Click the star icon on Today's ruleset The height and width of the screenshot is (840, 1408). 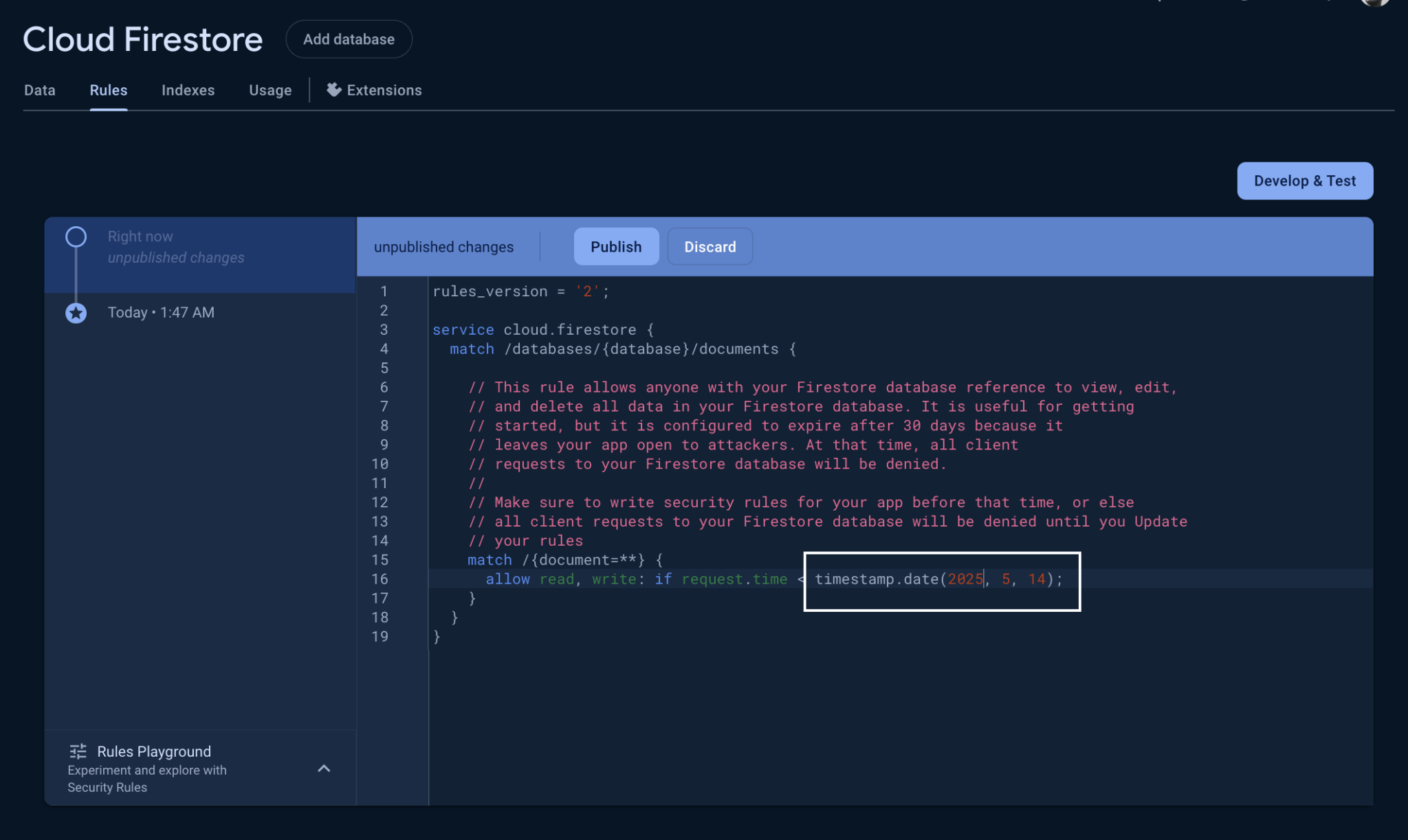point(76,313)
